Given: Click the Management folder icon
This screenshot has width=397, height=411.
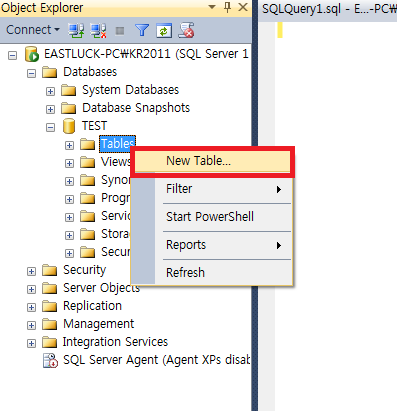Looking at the screenshot, I should [50, 324].
